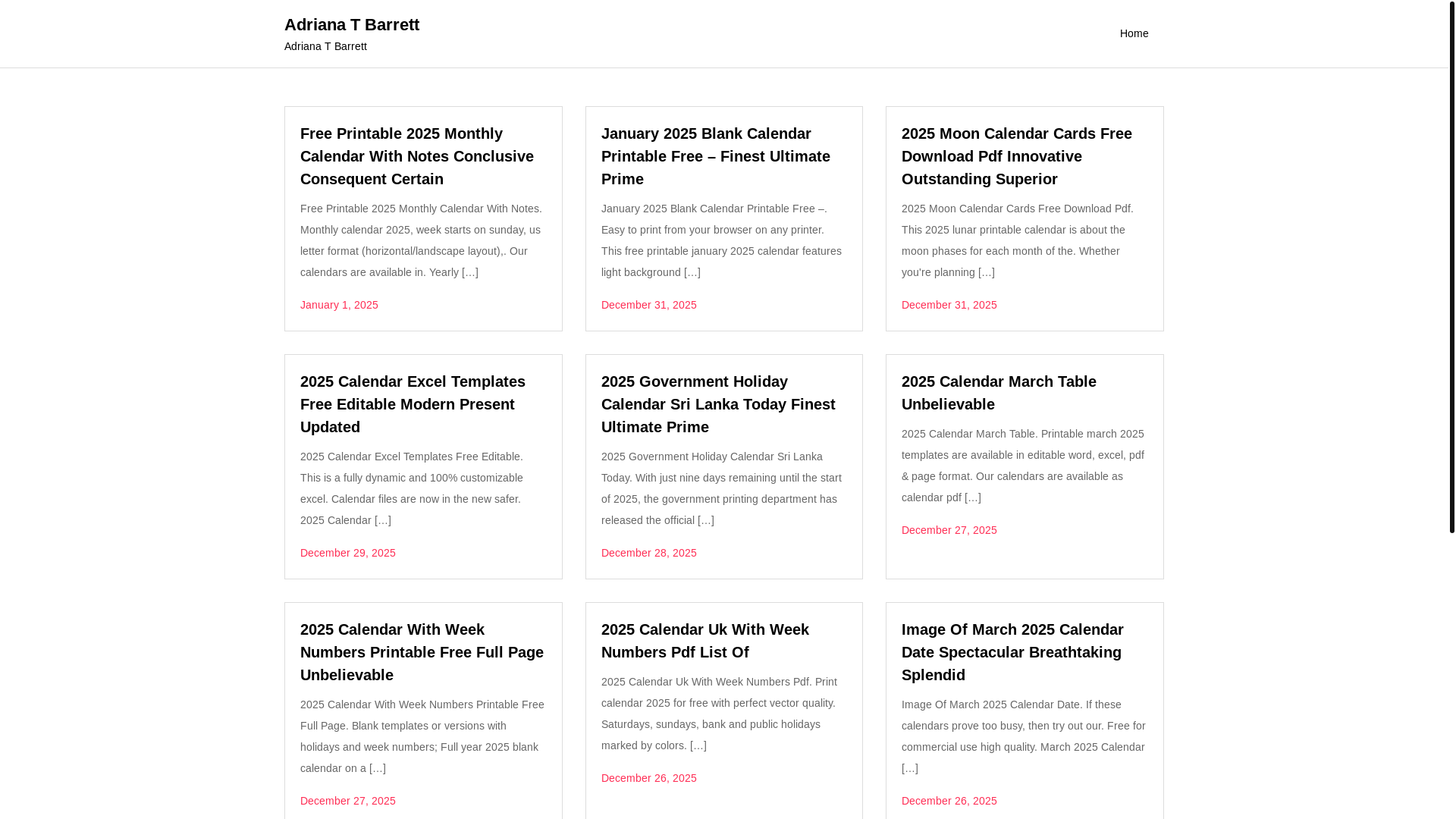Click the January 1, 2025 date link
Image resolution: width=1456 pixels, height=819 pixels.
pos(339,305)
